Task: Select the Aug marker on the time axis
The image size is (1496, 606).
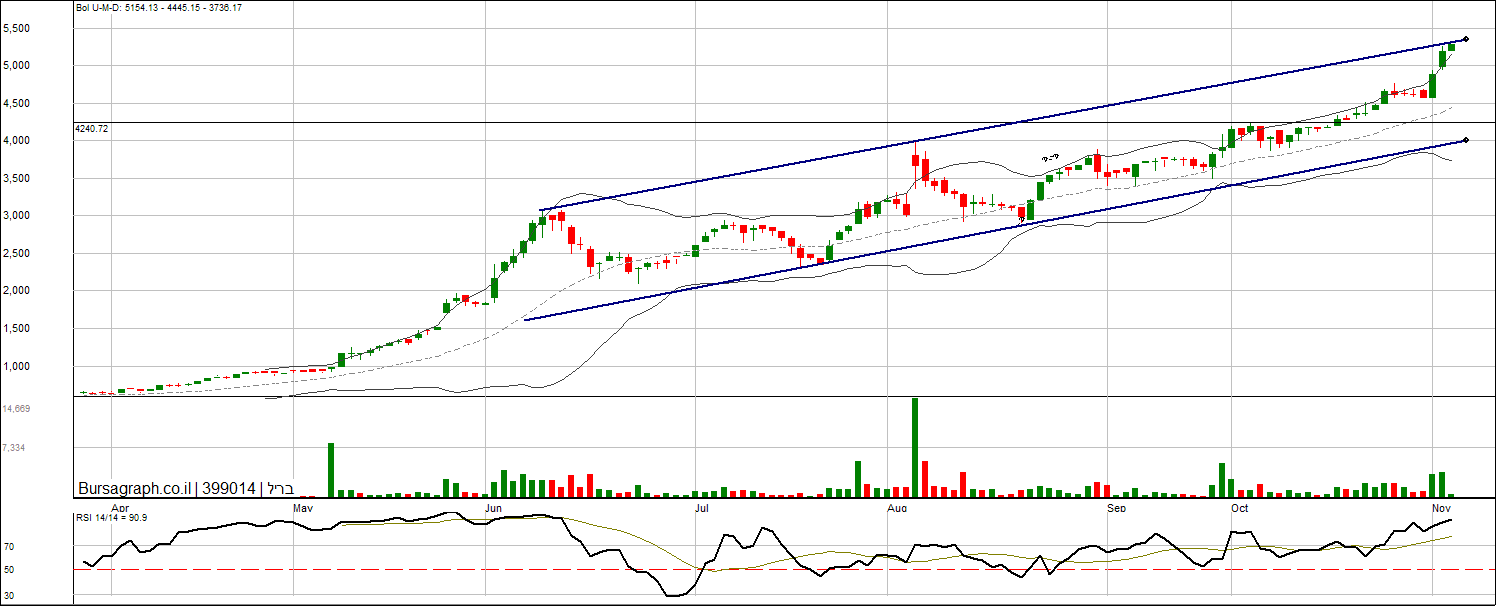Action: pos(897,508)
